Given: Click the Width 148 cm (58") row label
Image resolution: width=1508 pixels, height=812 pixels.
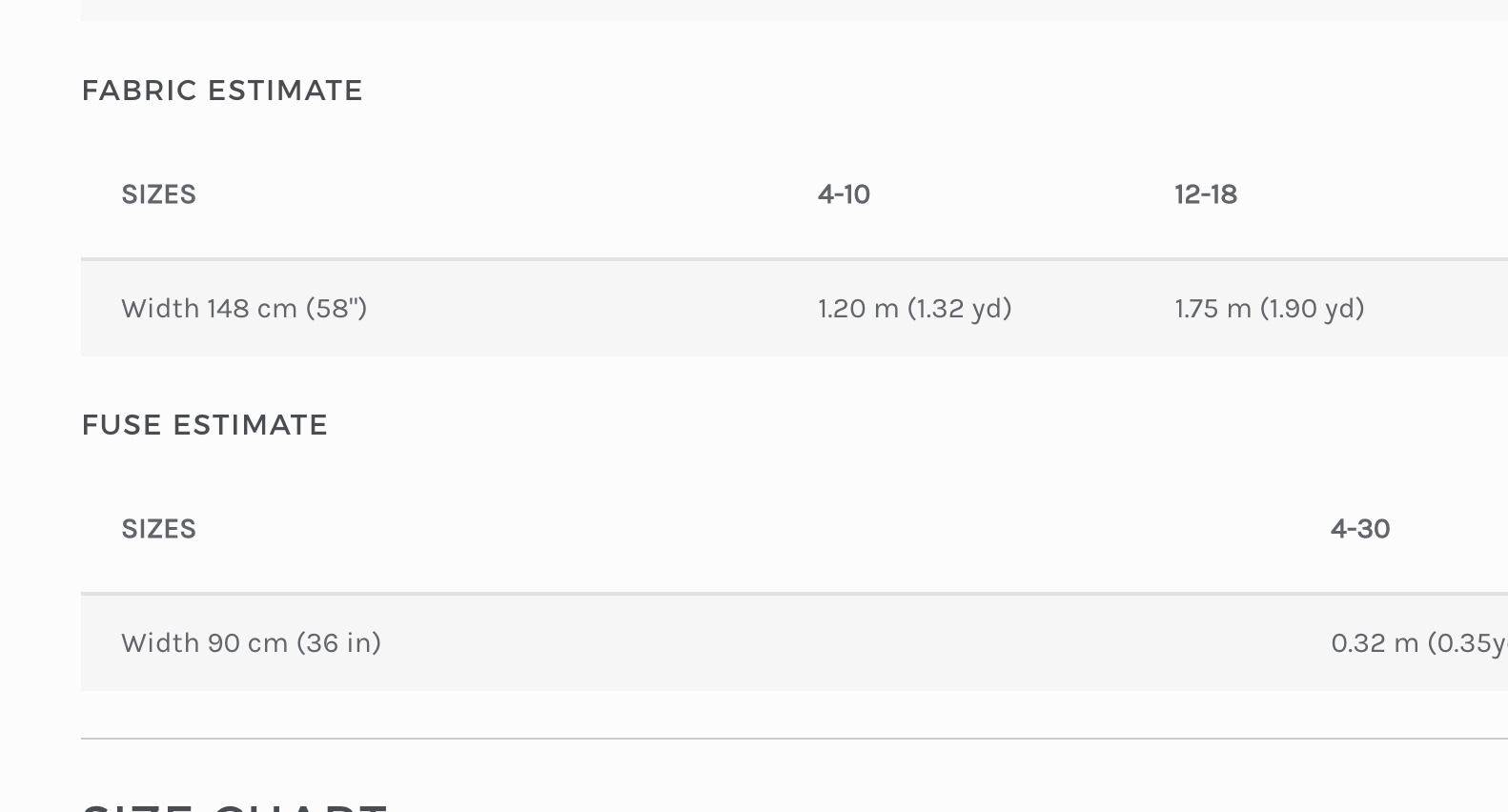Looking at the screenshot, I should pos(244,309).
